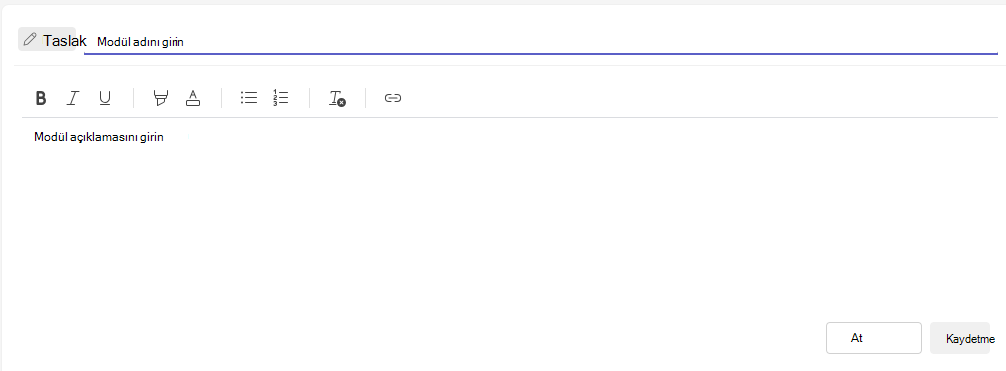Discard changes with the At button

(x=874, y=338)
